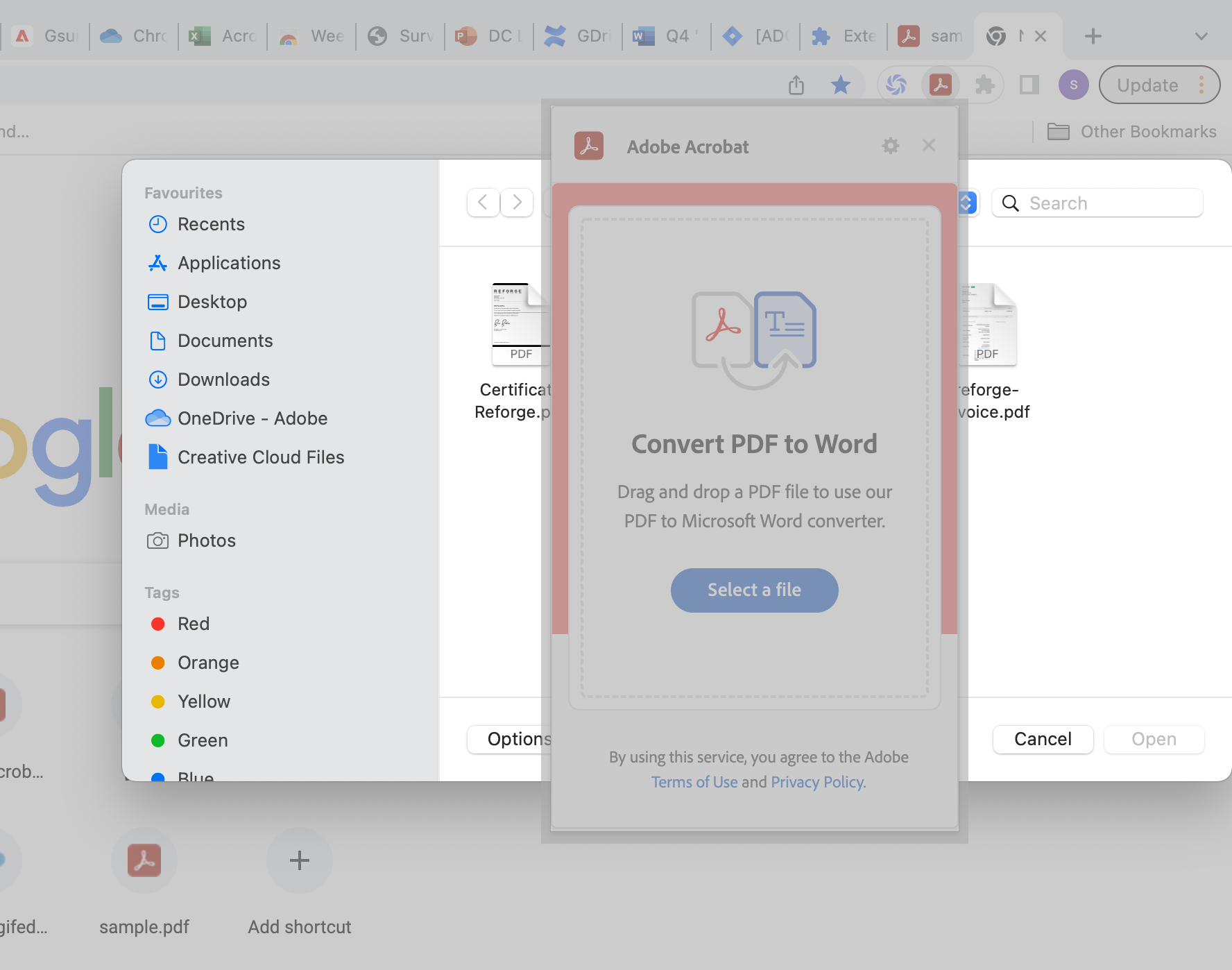Switch to the Acro spreadsheet tab

point(222,36)
